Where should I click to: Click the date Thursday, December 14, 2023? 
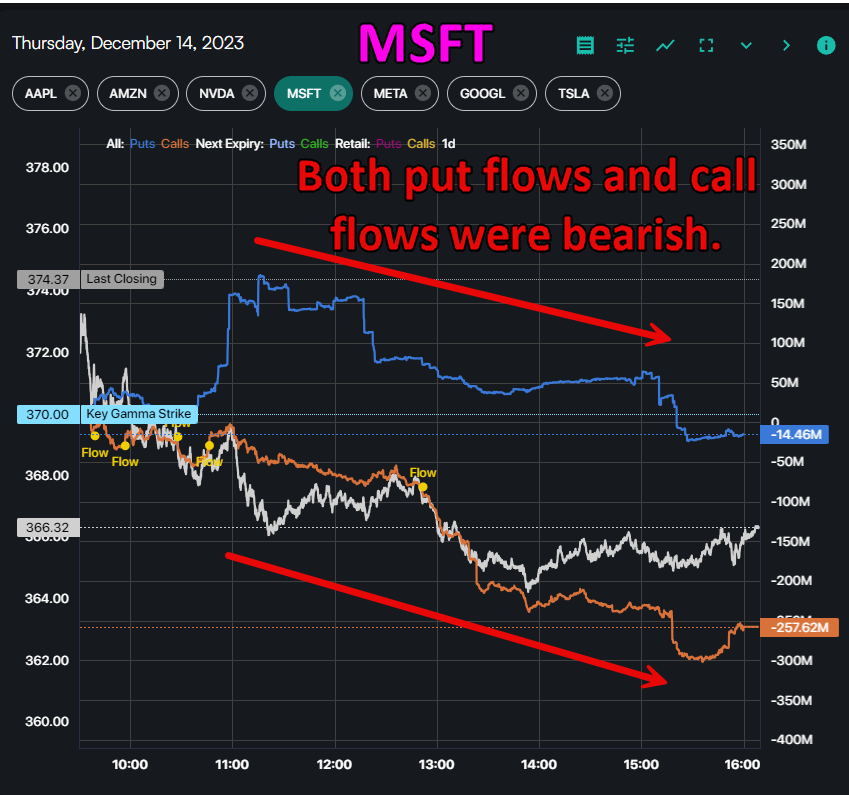click(x=128, y=43)
